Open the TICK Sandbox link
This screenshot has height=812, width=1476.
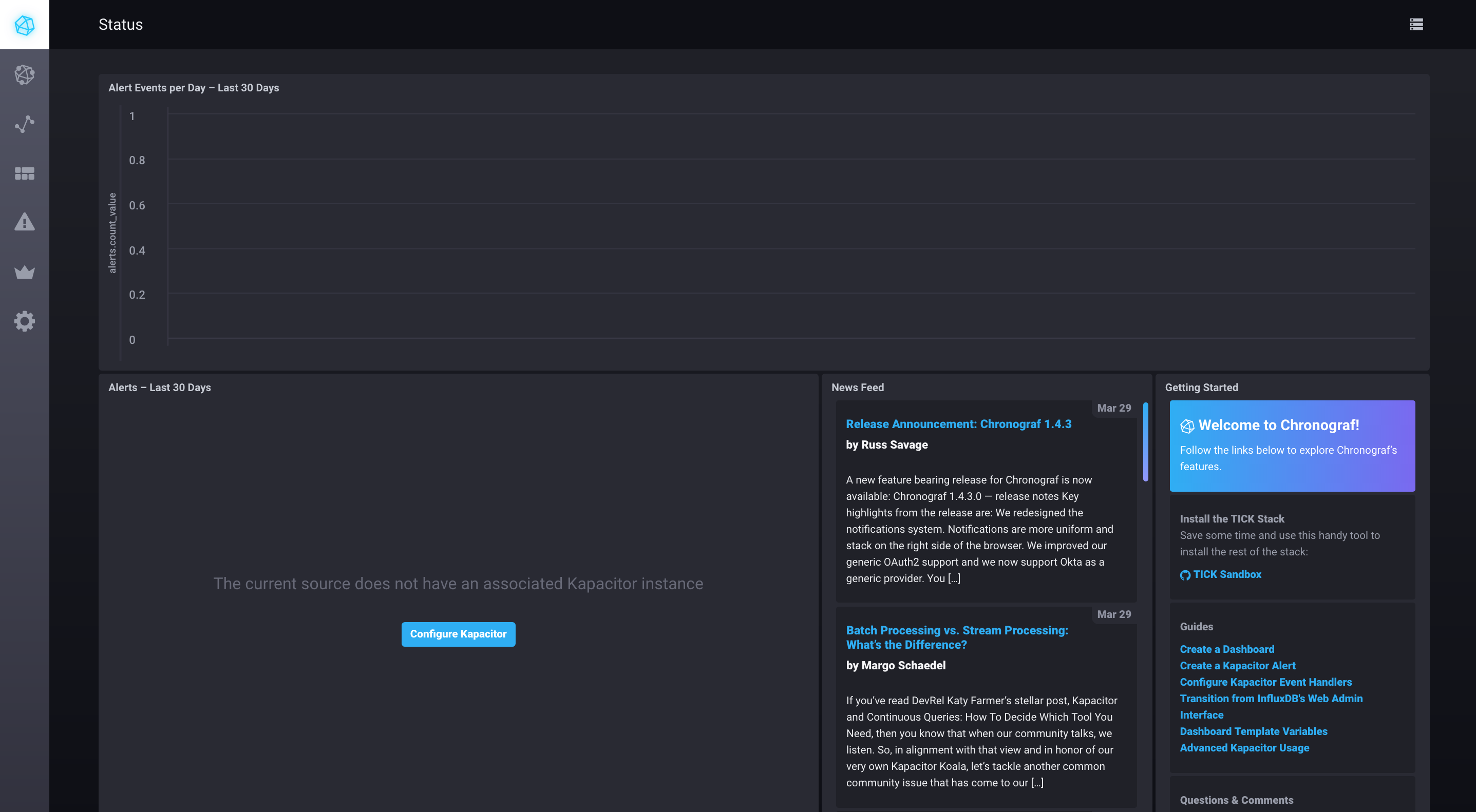pos(1227,574)
